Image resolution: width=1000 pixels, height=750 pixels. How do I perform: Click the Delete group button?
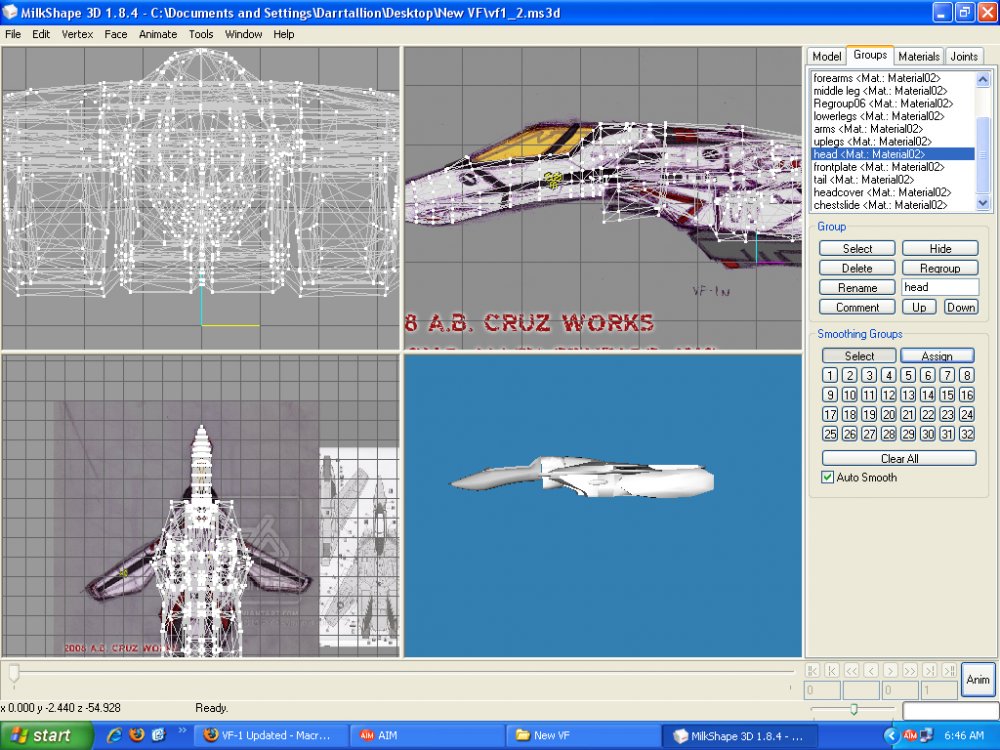point(857,268)
